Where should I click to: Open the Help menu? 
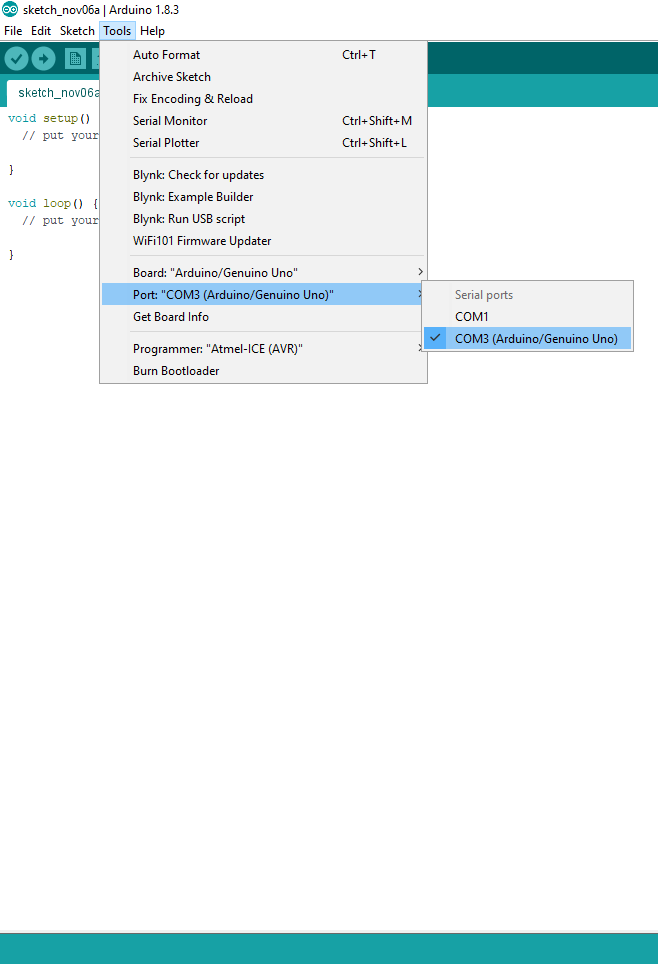coord(152,31)
